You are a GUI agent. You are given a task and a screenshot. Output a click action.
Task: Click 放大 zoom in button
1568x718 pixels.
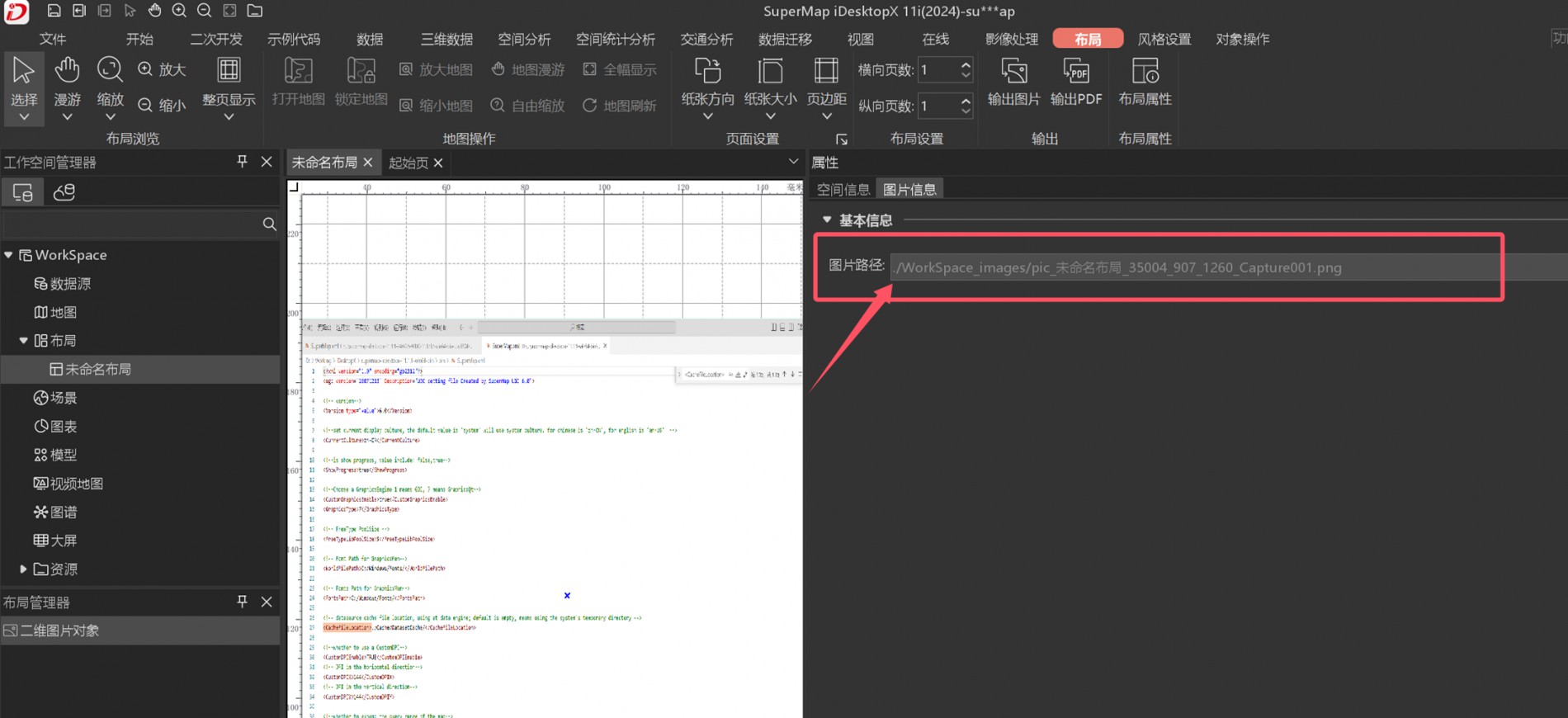pos(162,69)
